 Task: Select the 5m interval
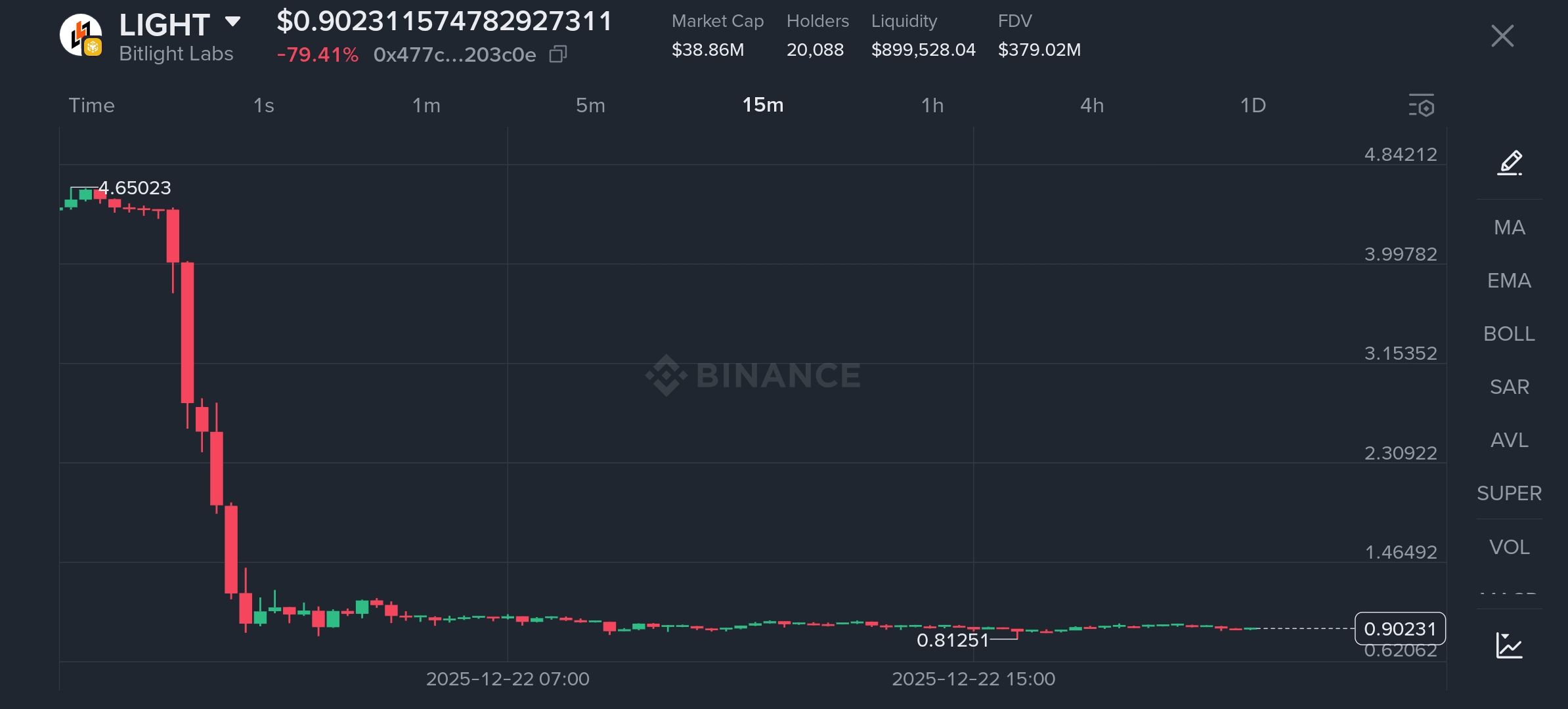[590, 105]
